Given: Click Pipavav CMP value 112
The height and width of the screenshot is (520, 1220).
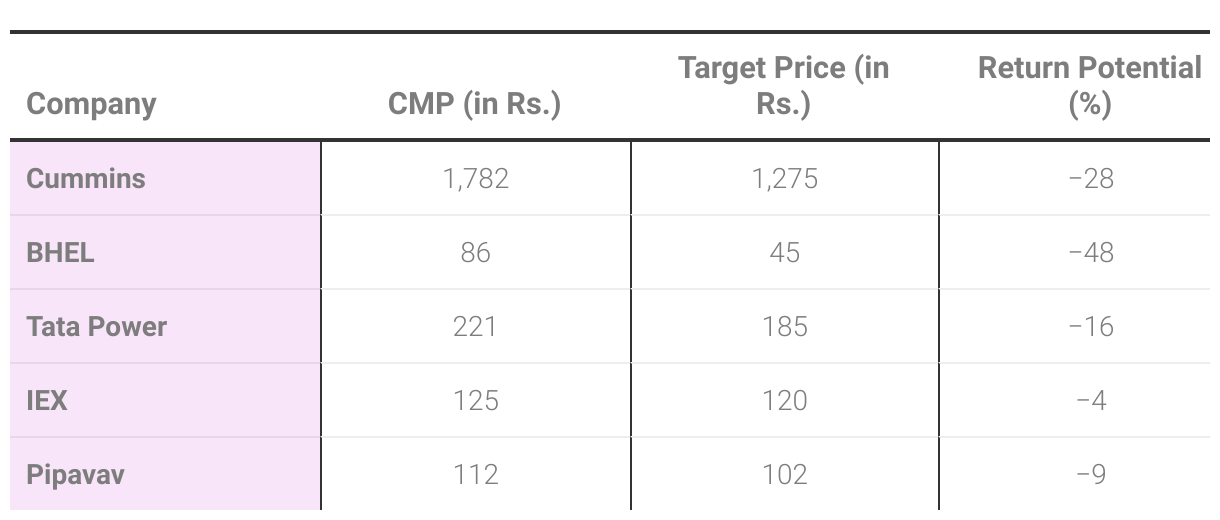Looking at the screenshot, I should pos(475,474).
